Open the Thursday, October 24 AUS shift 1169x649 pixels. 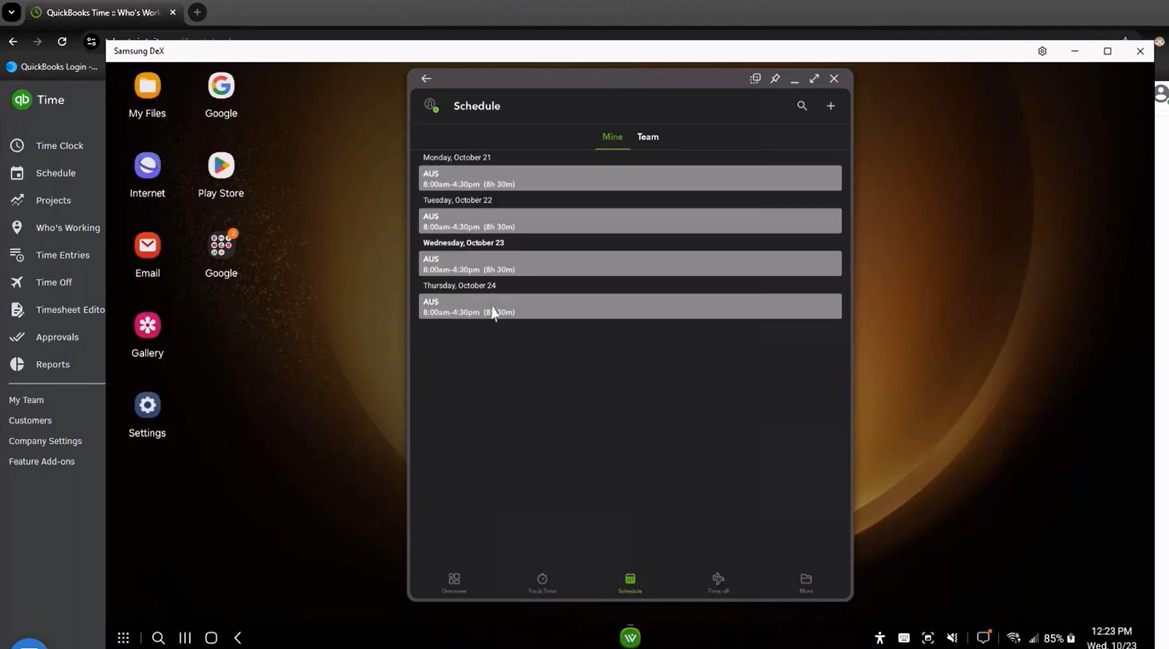pos(630,307)
